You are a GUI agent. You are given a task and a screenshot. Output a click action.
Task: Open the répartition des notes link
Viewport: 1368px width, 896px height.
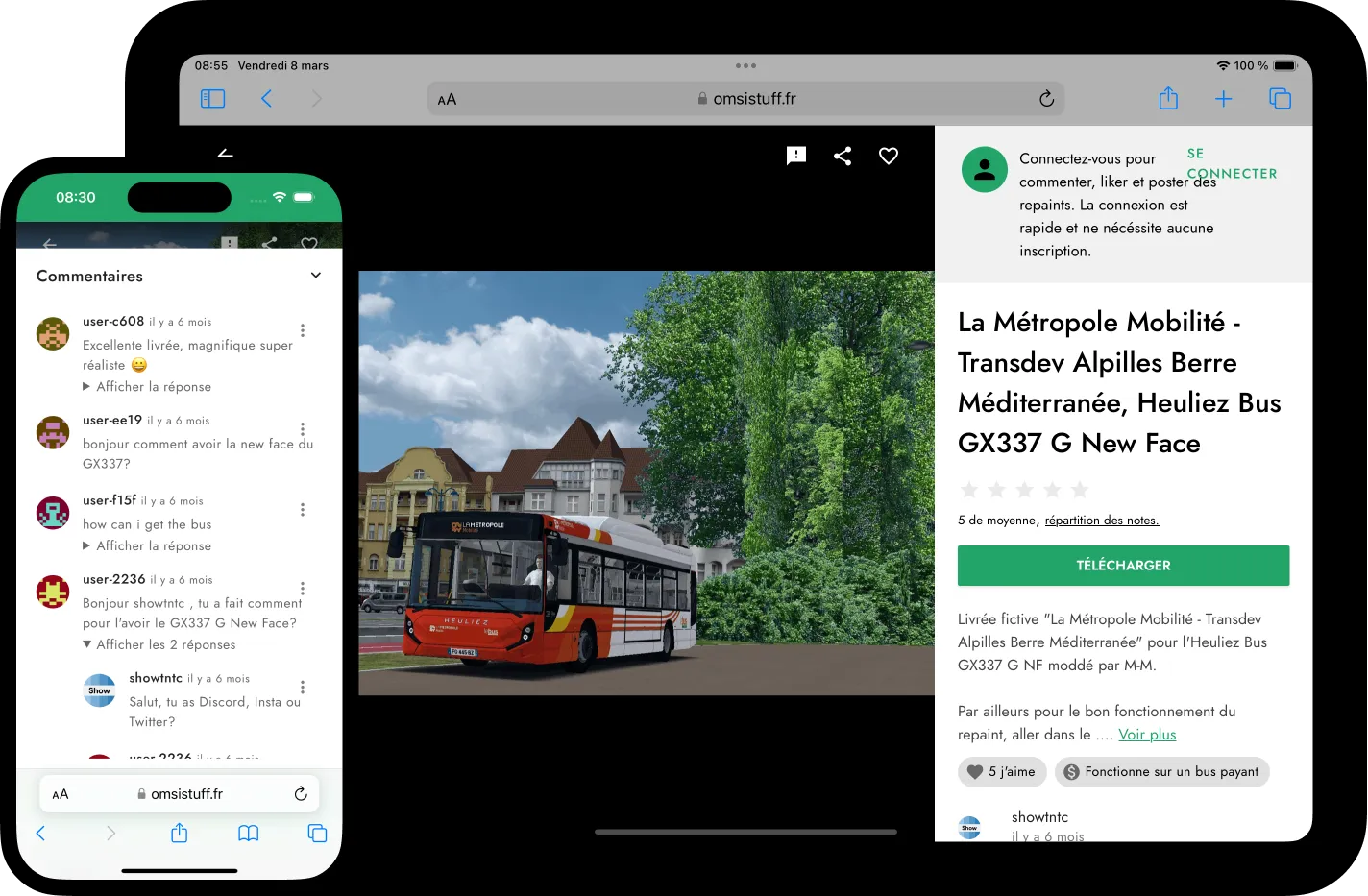point(1102,521)
